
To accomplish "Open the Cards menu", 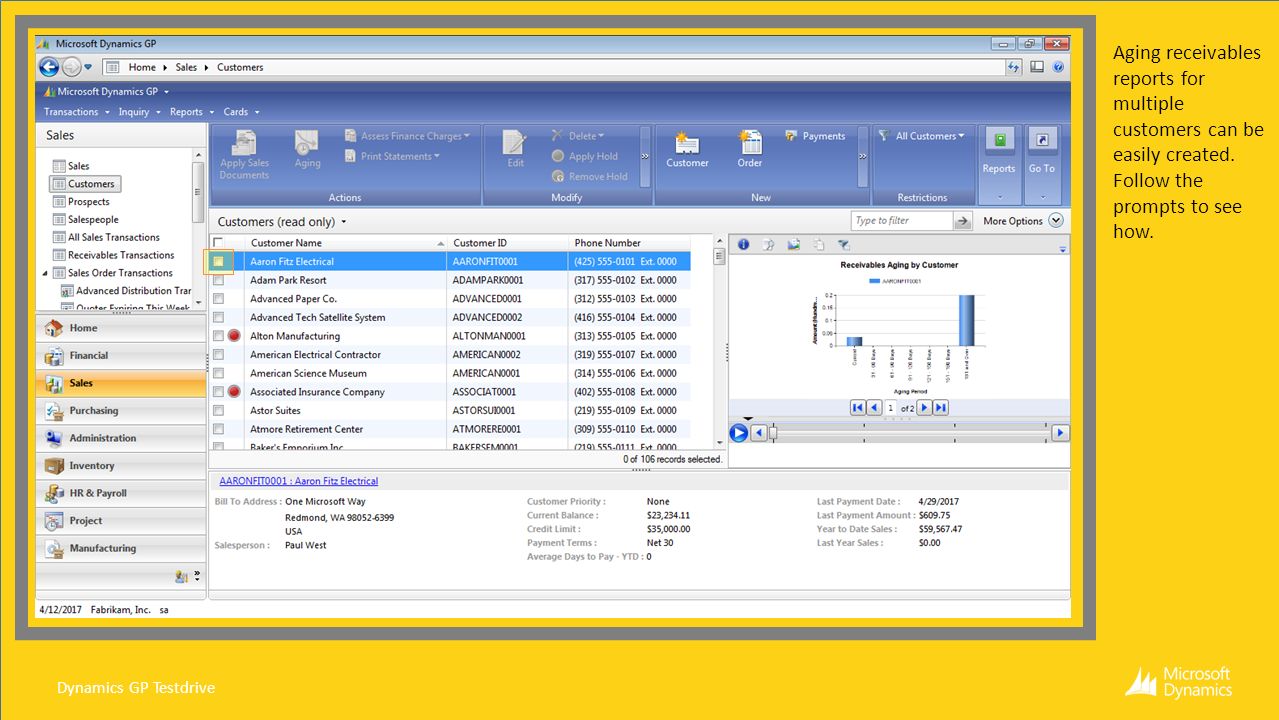I will (241, 112).
